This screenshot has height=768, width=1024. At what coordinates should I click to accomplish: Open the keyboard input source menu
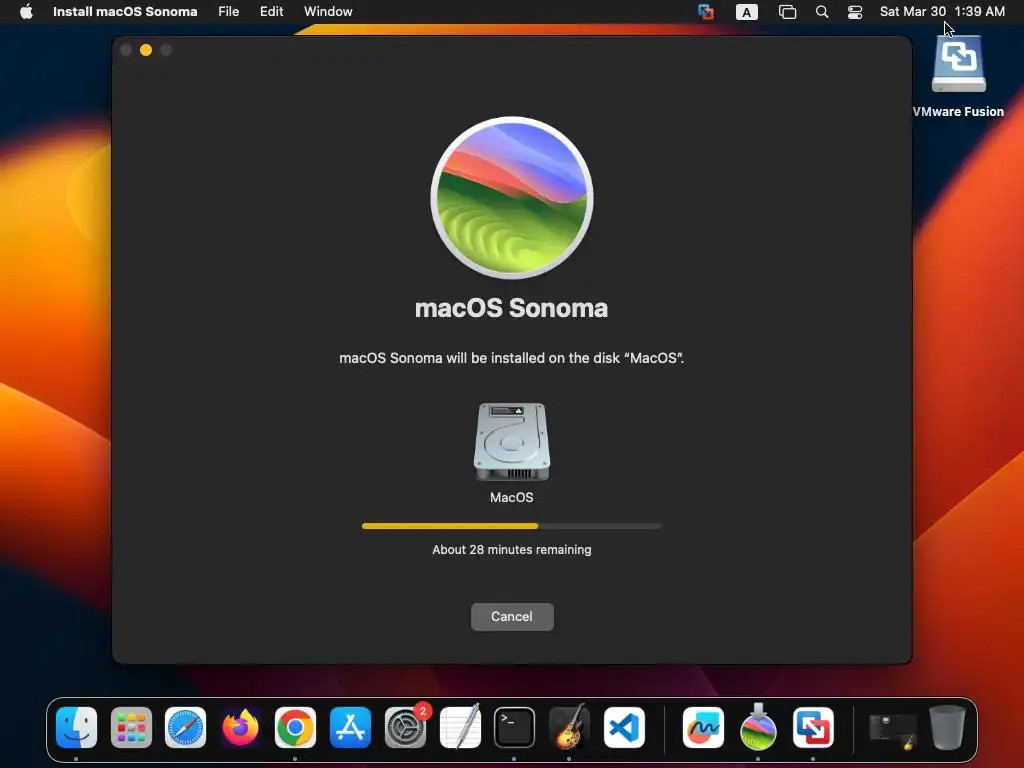pyautogui.click(x=746, y=12)
